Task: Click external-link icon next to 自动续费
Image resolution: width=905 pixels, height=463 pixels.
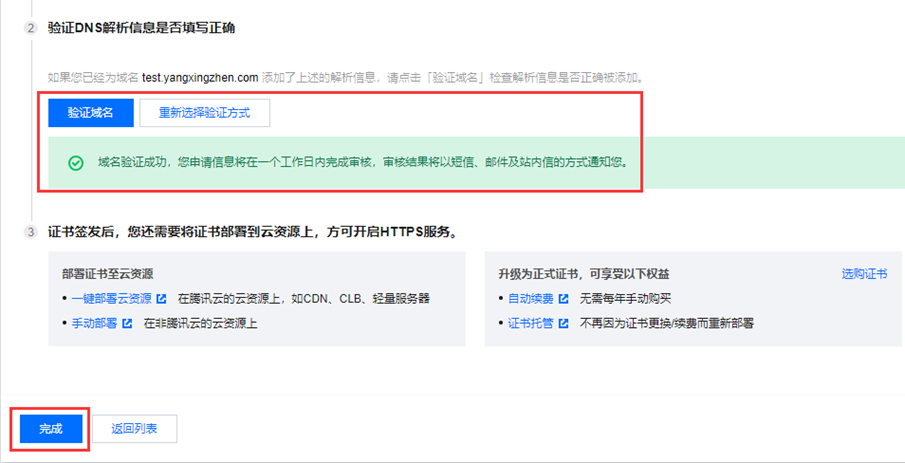Action: [563, 299]
